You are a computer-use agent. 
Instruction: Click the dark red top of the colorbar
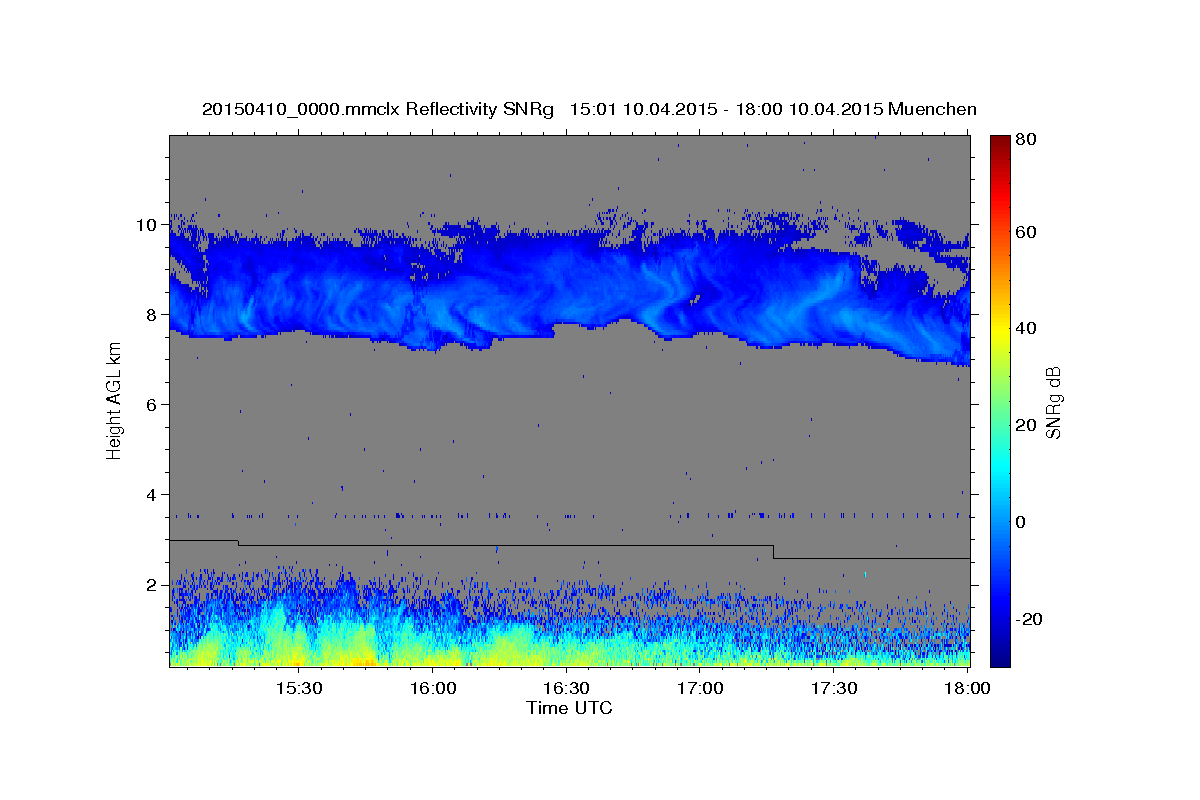pyautogui.click(x=1000, y=142)
